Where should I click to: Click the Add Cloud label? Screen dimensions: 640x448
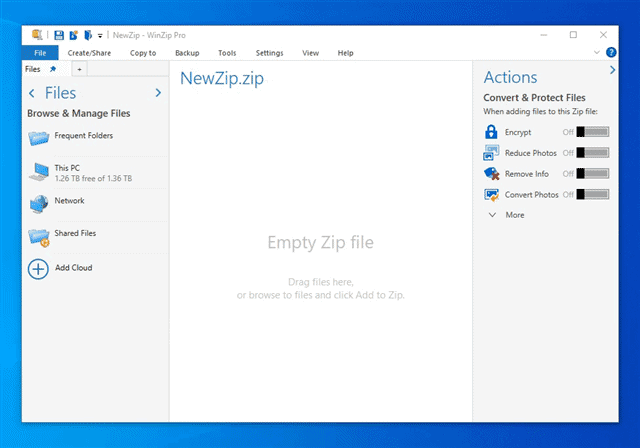[73, 268]
